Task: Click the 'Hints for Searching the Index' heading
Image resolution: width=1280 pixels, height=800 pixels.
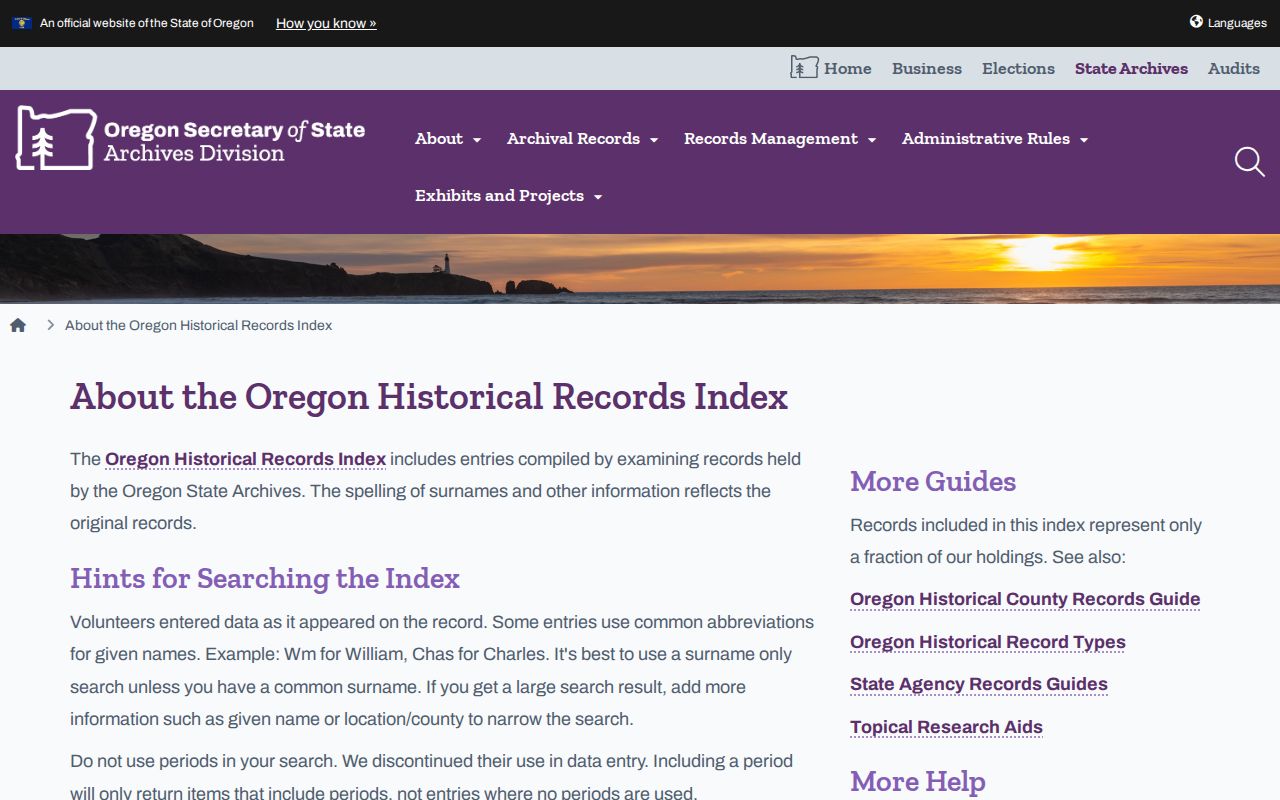Action: [x=265, y=578]
